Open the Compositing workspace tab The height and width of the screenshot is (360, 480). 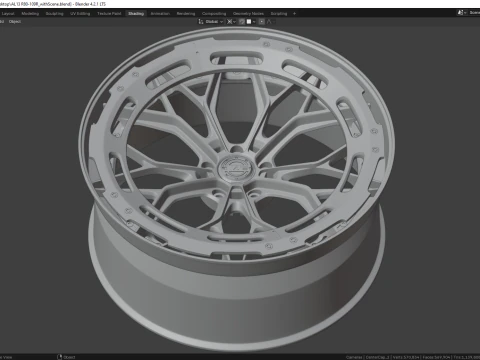pos(214,14)
